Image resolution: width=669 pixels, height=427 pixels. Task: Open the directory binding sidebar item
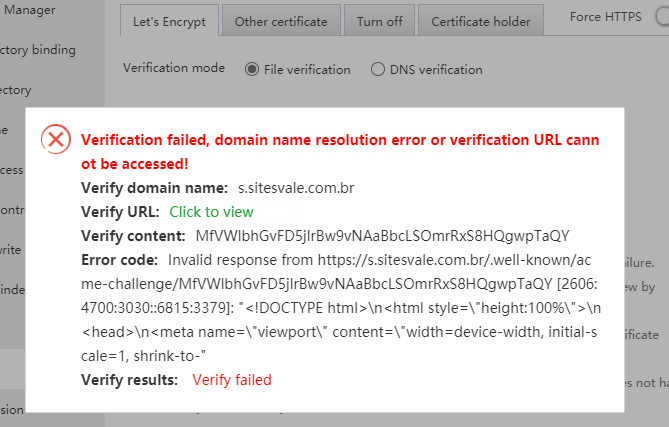[x=40, y=49]
